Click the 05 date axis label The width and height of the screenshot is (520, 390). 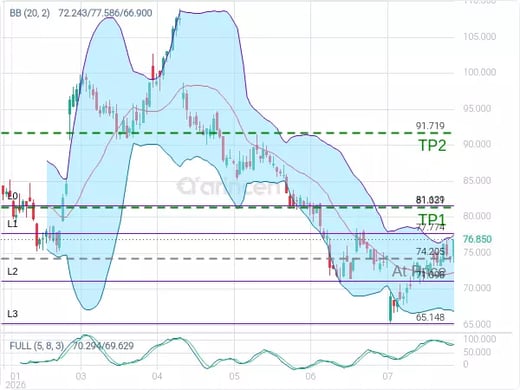[x=234, y=376]
